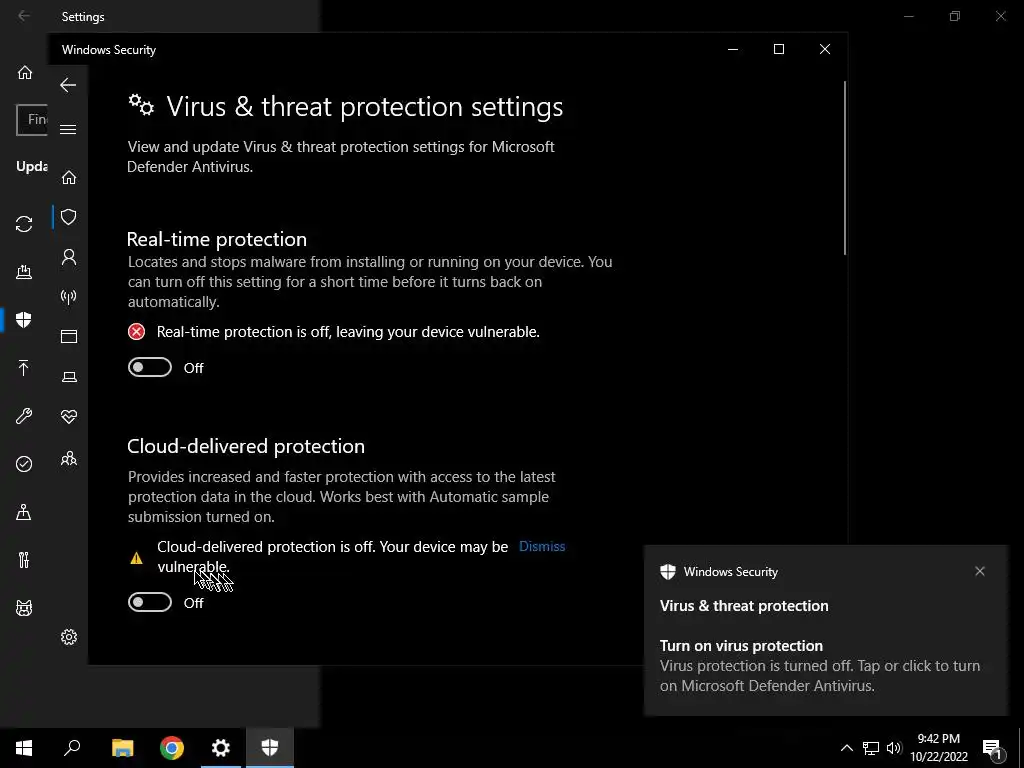
Task: Open Windows Security Home icon
Action: [x=69, y=178]
